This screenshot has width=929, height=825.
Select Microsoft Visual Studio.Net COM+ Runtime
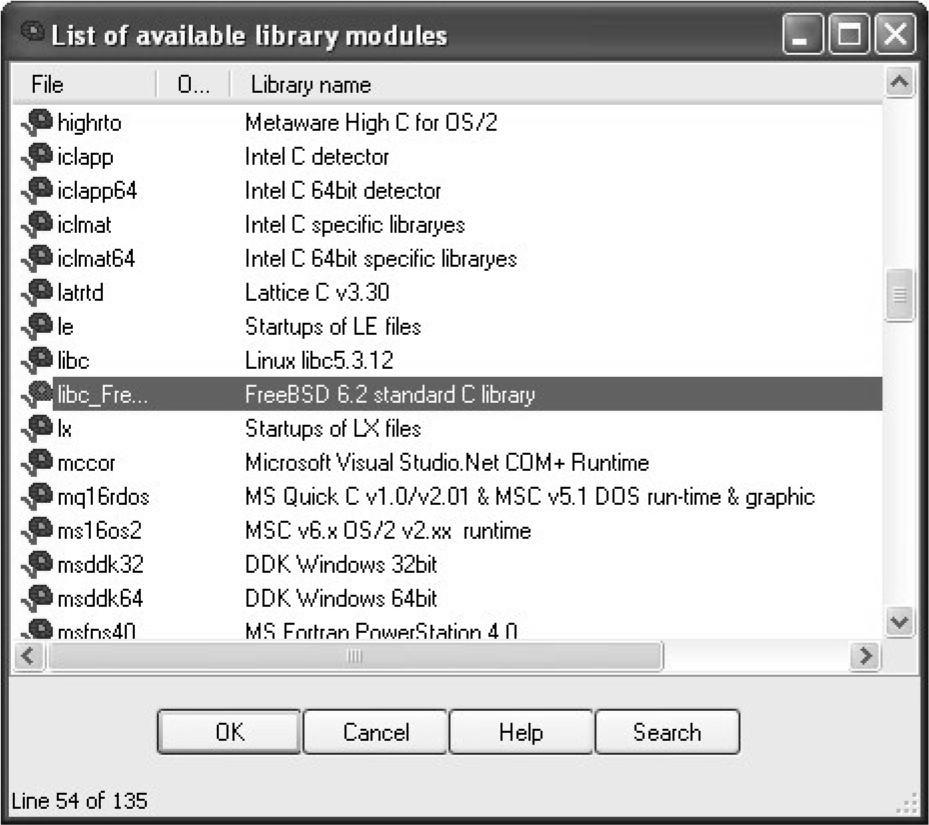(x=448, y=462)
